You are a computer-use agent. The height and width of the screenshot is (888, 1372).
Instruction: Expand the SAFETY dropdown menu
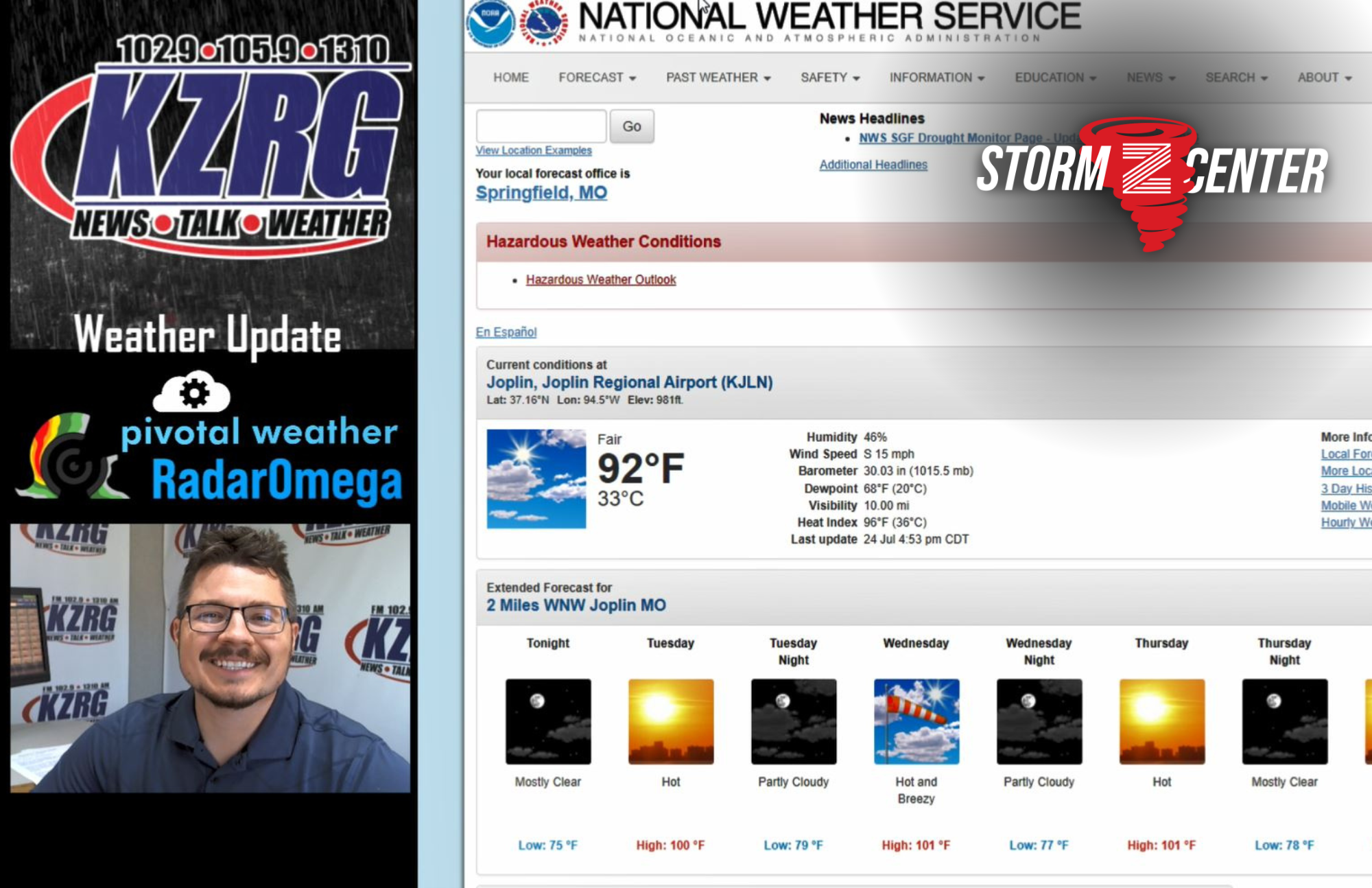(x=830, y=78)
